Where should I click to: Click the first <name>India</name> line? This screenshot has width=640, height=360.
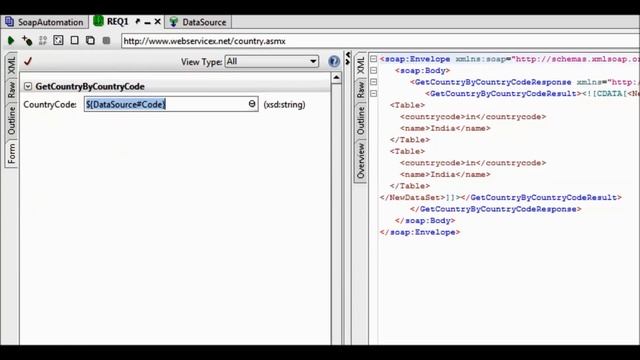click(445, 128)
